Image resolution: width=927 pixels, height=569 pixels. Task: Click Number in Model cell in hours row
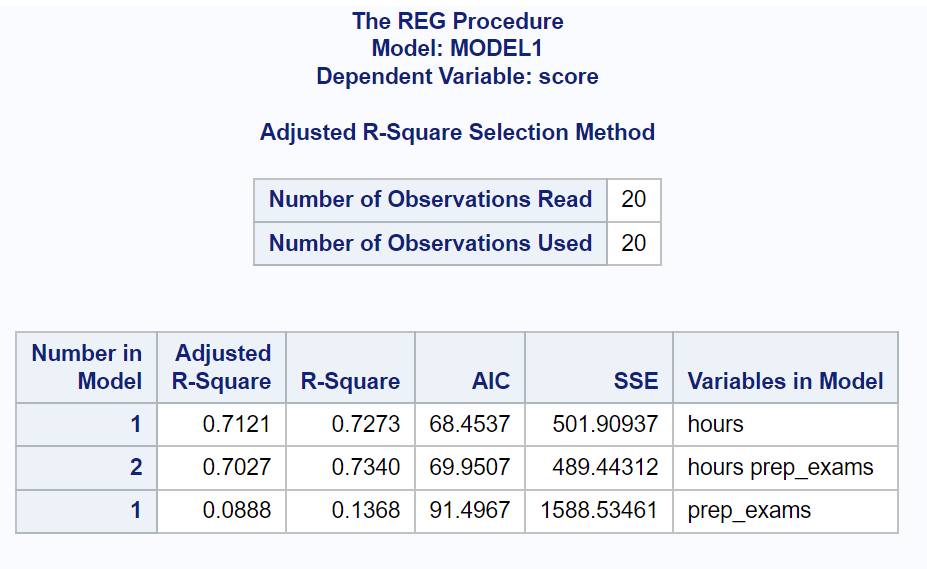tap(86, 425)
